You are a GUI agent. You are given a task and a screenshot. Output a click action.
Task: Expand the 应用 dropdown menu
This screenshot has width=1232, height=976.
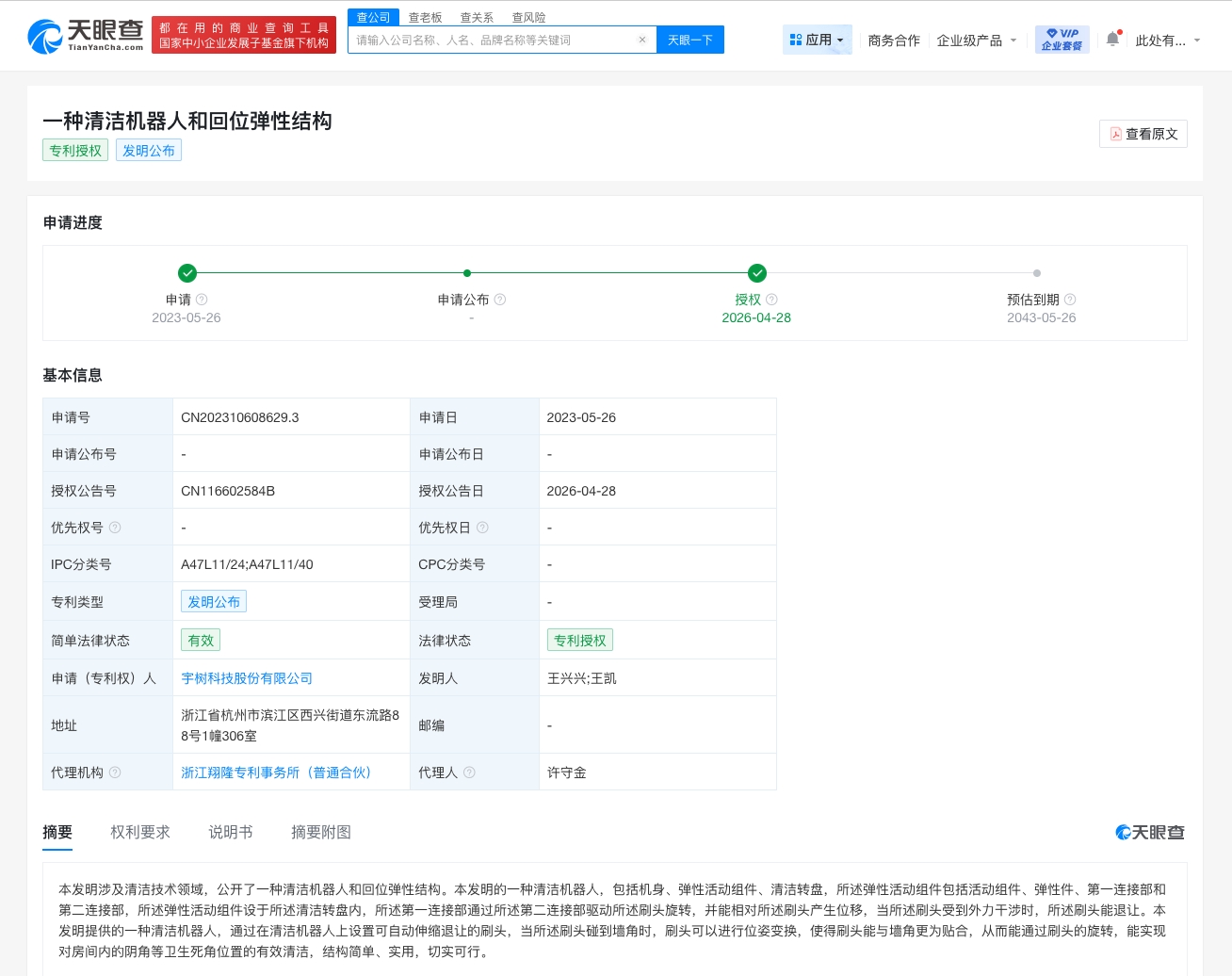pyautogui.click(x=817, y=40)
